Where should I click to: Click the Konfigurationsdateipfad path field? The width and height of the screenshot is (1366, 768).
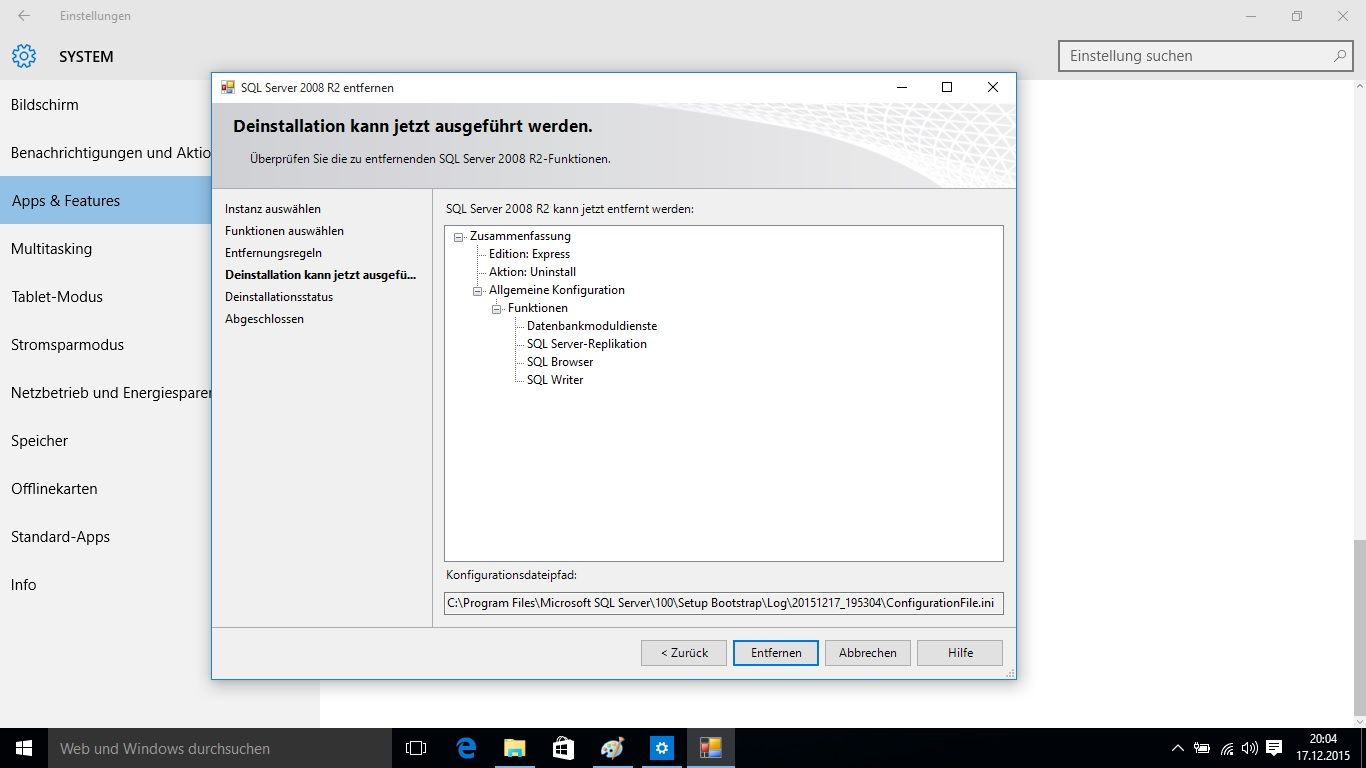coord(724,603)
